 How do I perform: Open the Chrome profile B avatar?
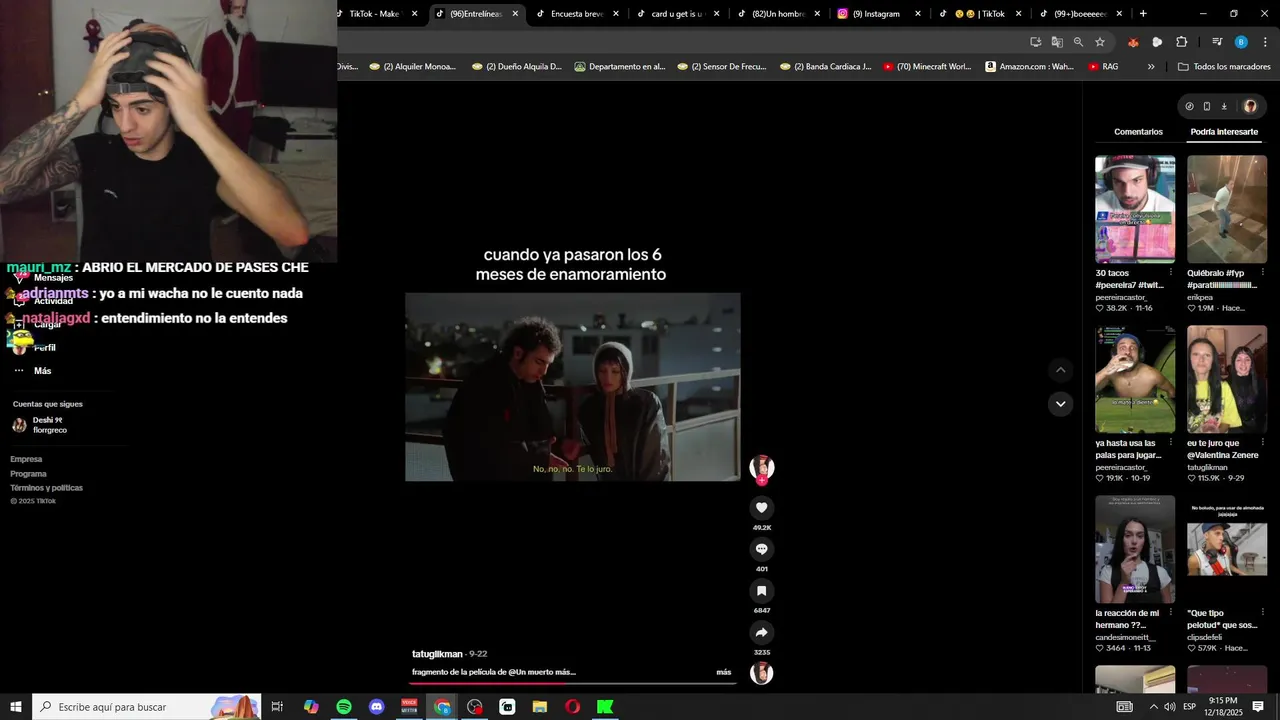pos(1241,42)
